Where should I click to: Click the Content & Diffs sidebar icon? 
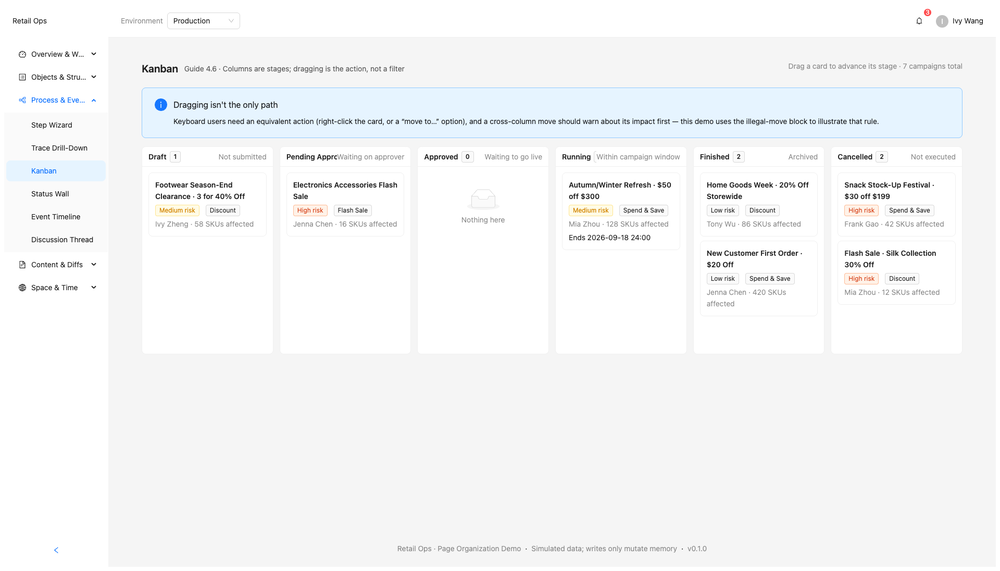22,265
